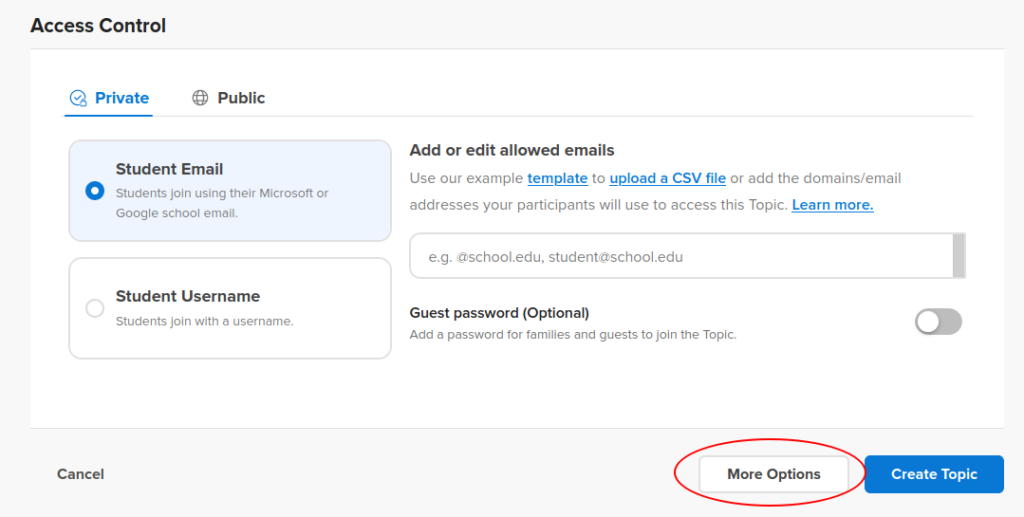This screenshot has height=517, width=1024.
Task: Switch to the Public tab
Action: click(228, 98)
